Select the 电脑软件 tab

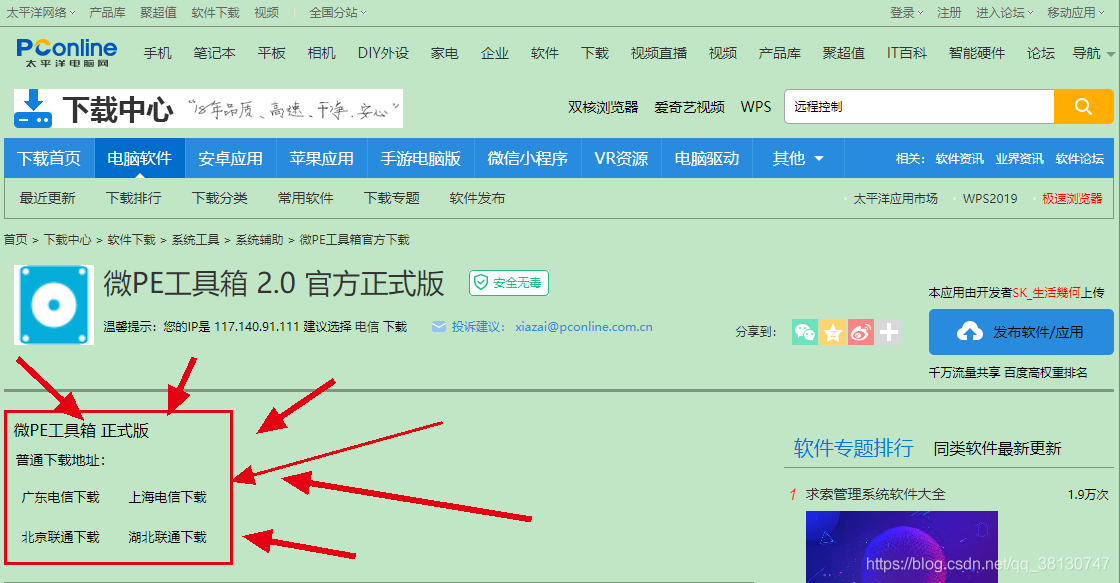point(139,159)
